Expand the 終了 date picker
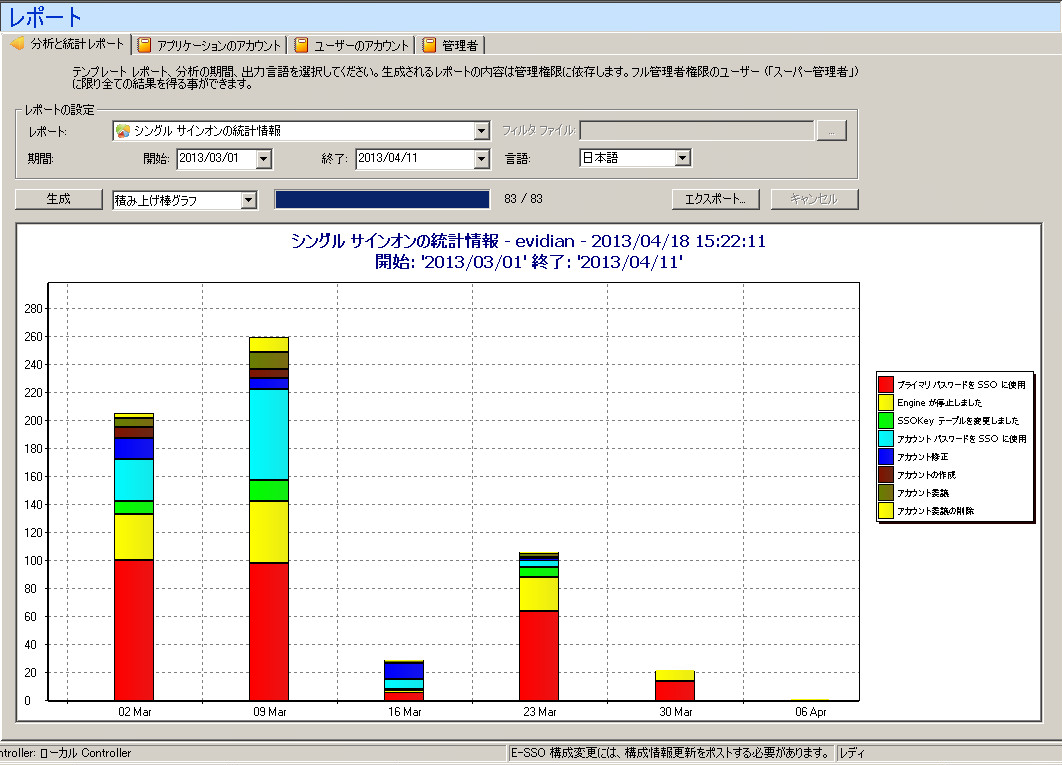Viewport: 1062px width, 765px height. pos(481,158)
